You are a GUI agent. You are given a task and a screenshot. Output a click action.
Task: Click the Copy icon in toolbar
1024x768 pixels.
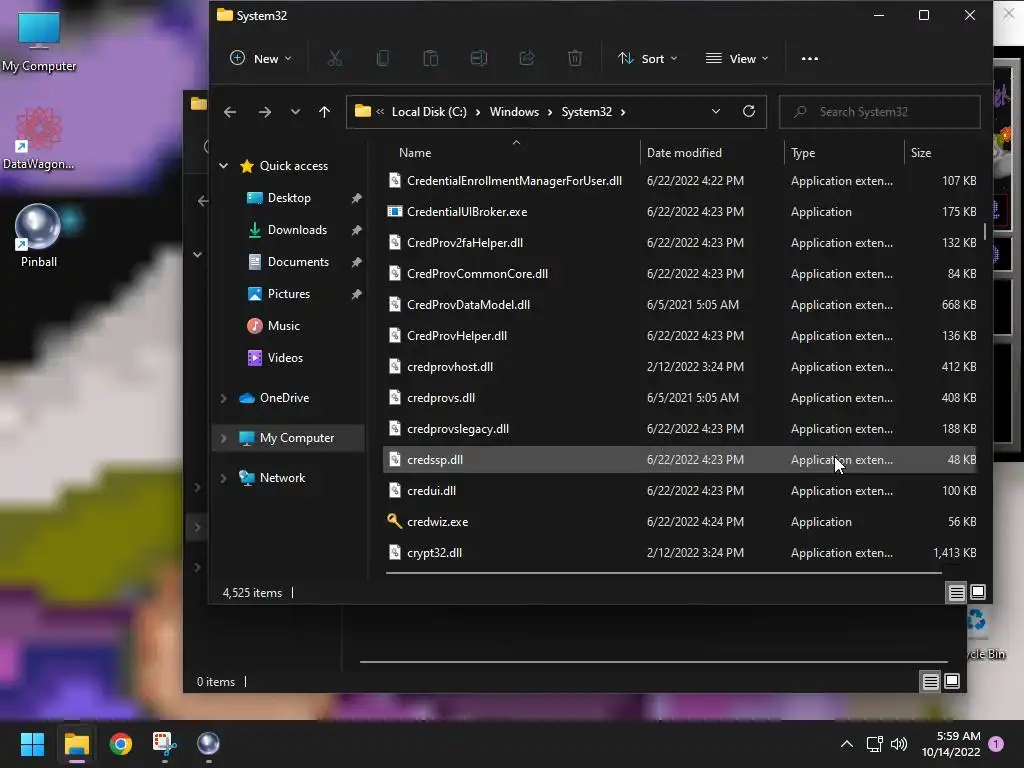coord(383,59)
